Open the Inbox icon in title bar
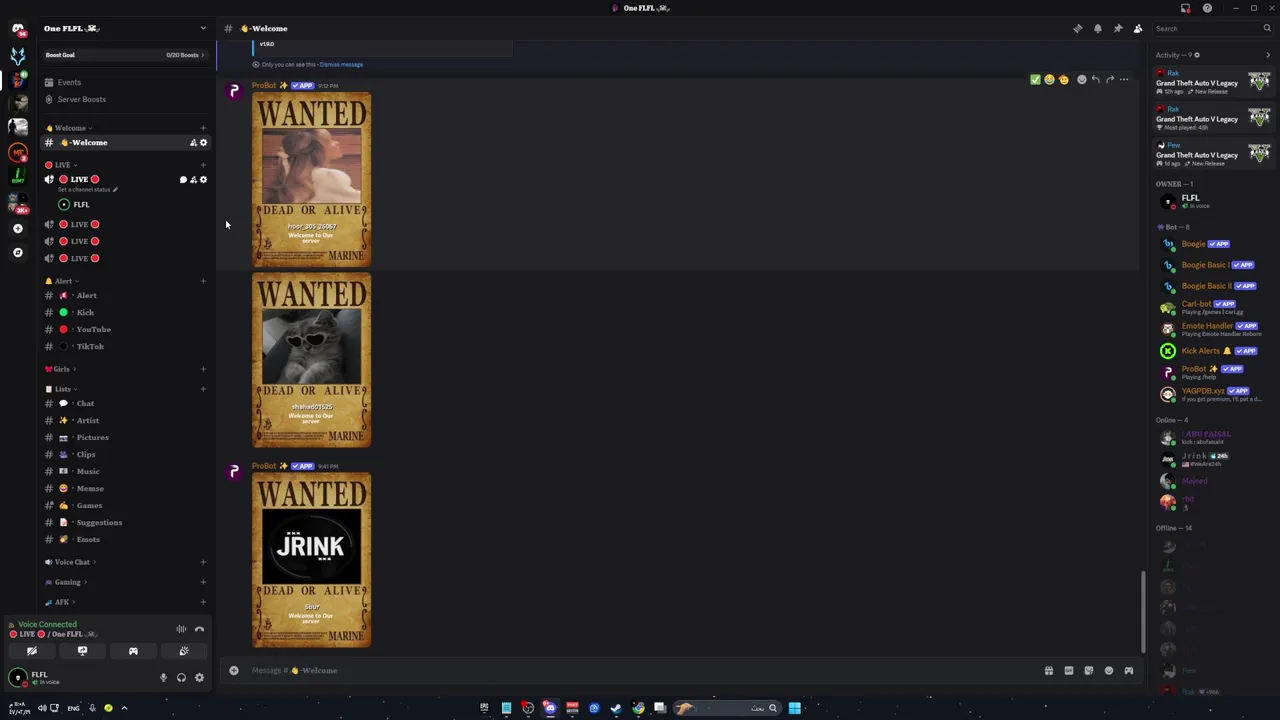1280x720 pixels. 1185,8
